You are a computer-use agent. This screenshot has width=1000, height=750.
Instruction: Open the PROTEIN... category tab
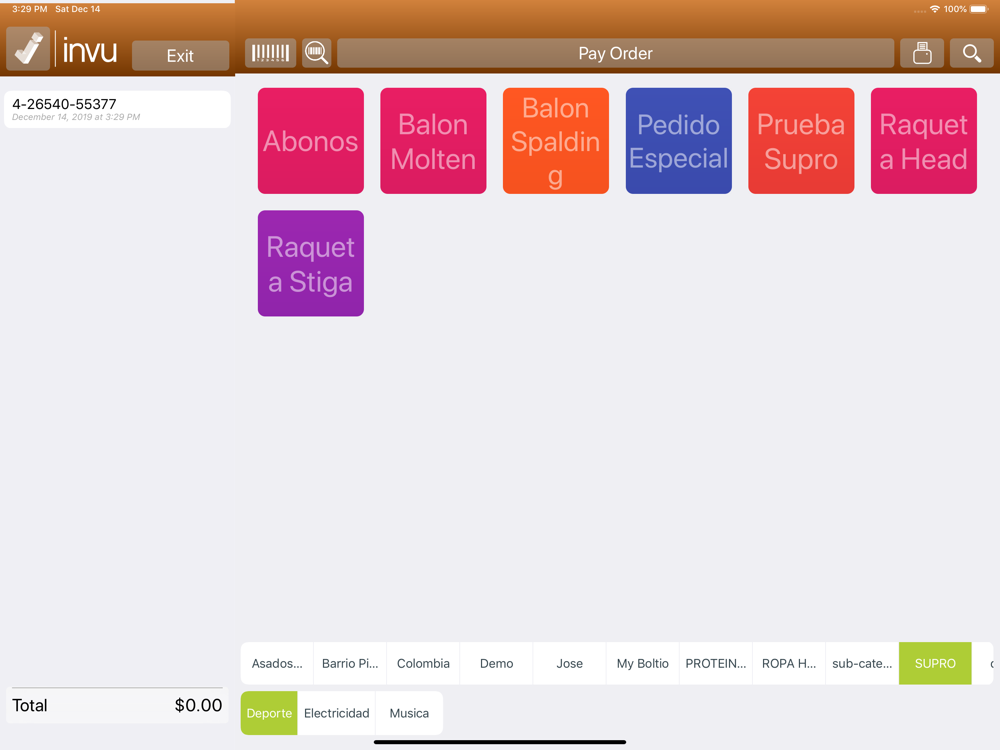tap(716, 663)
